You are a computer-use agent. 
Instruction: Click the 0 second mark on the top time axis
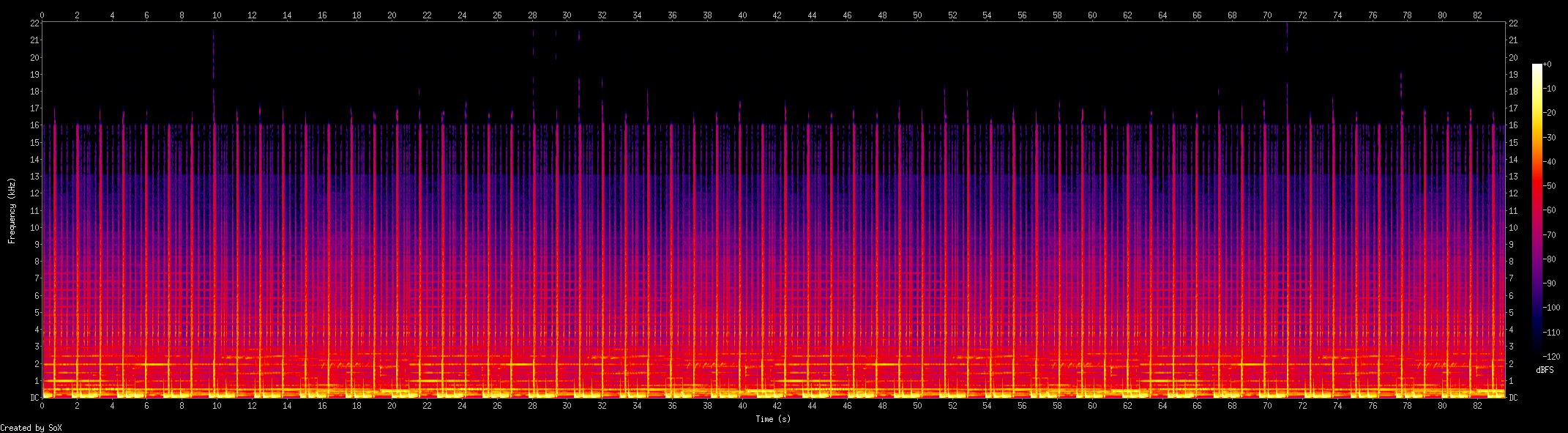point(42,15)
